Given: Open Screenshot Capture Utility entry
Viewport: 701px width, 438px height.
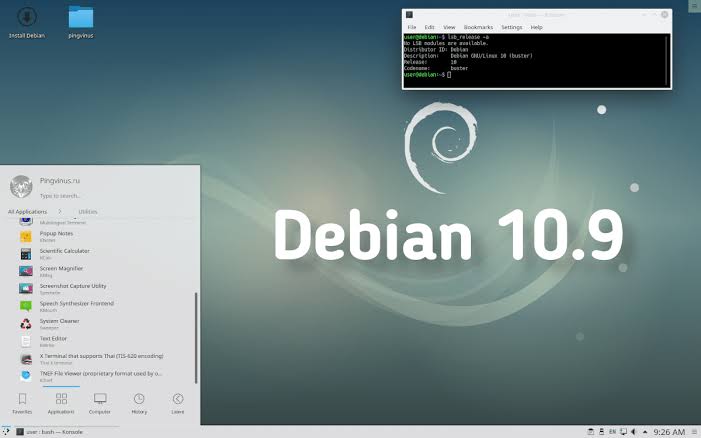Looking at the screenshot, I should (72, 286).
